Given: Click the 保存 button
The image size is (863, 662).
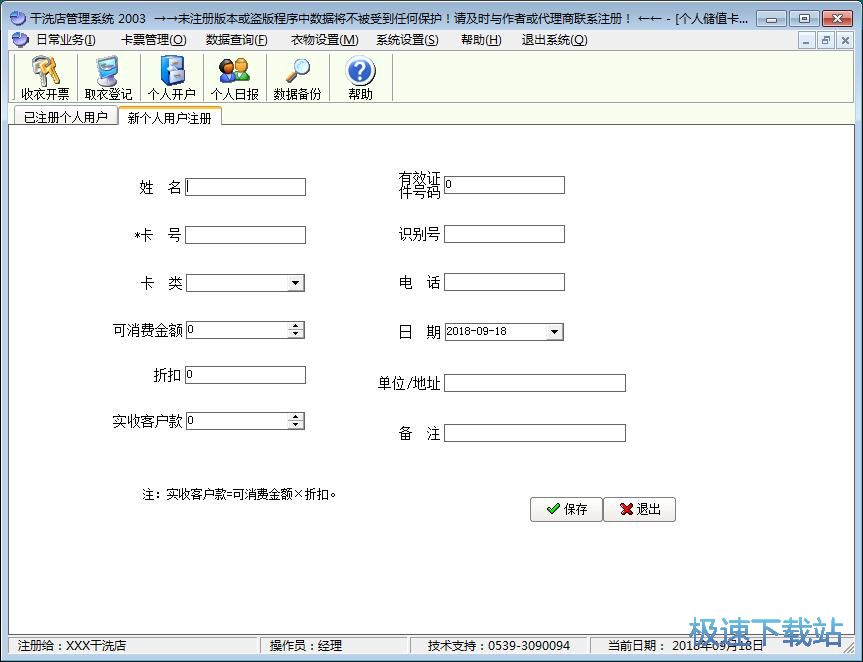Looking at the screenshot, I should (x=566, y=509).
